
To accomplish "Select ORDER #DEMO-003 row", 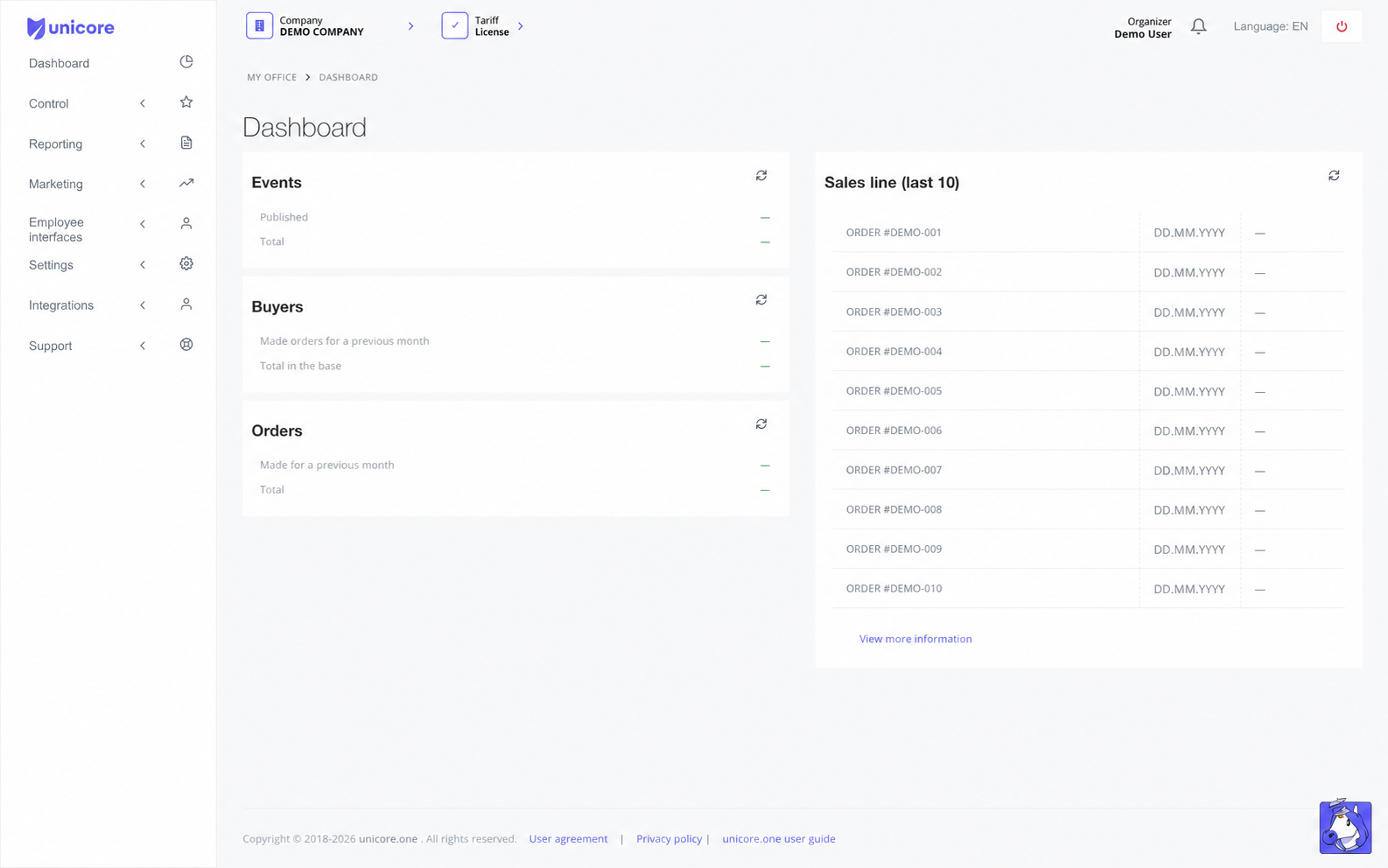I will click(1089, 311).
